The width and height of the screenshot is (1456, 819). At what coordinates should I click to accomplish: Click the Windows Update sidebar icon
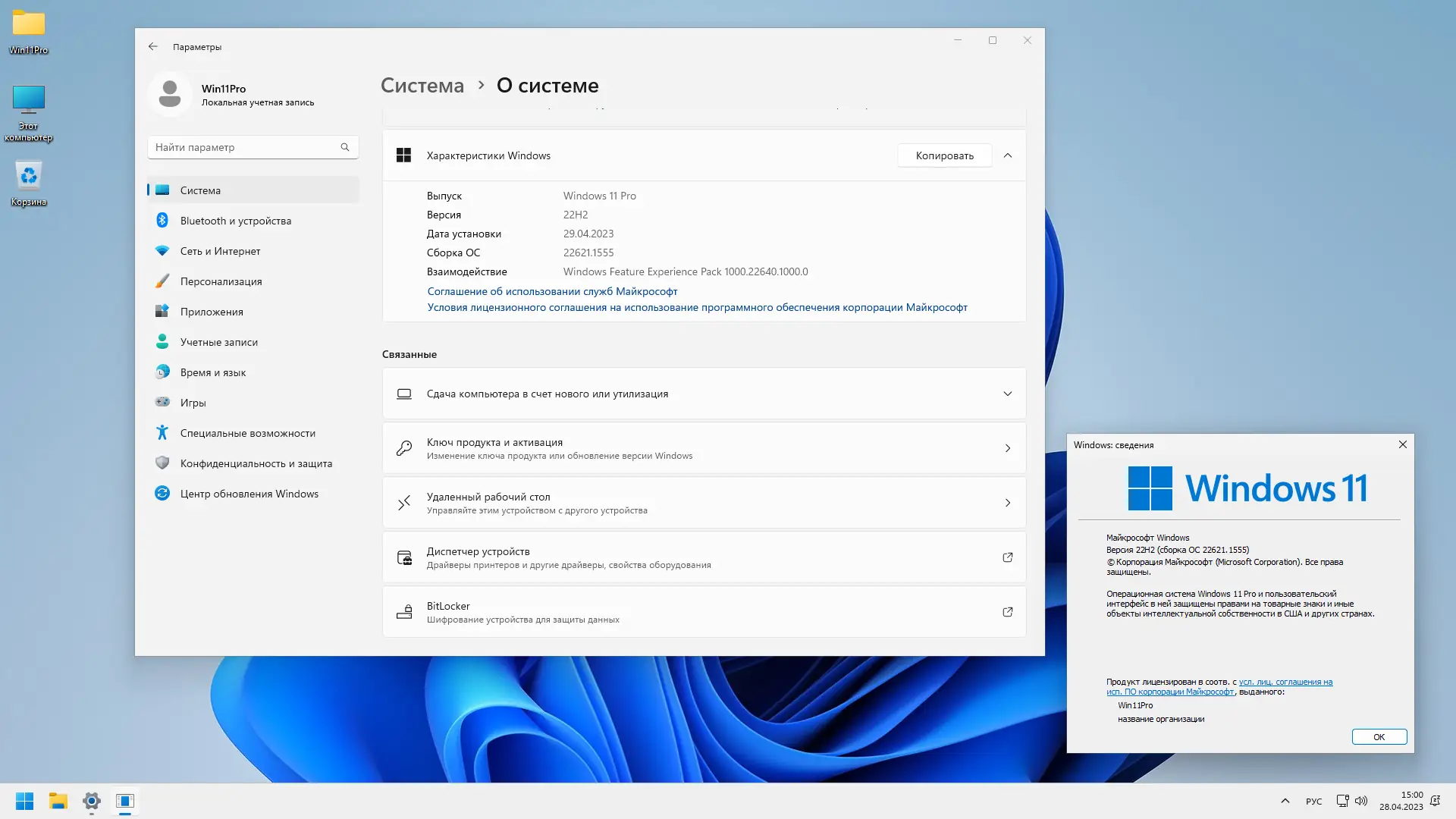point(162,494)
